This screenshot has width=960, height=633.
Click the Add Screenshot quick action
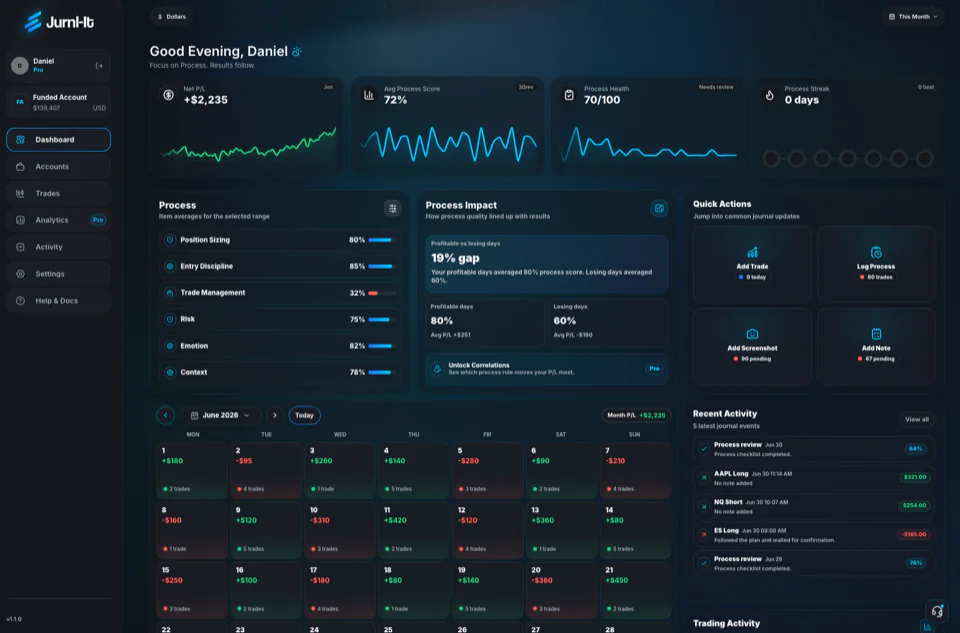coord(752,346)
